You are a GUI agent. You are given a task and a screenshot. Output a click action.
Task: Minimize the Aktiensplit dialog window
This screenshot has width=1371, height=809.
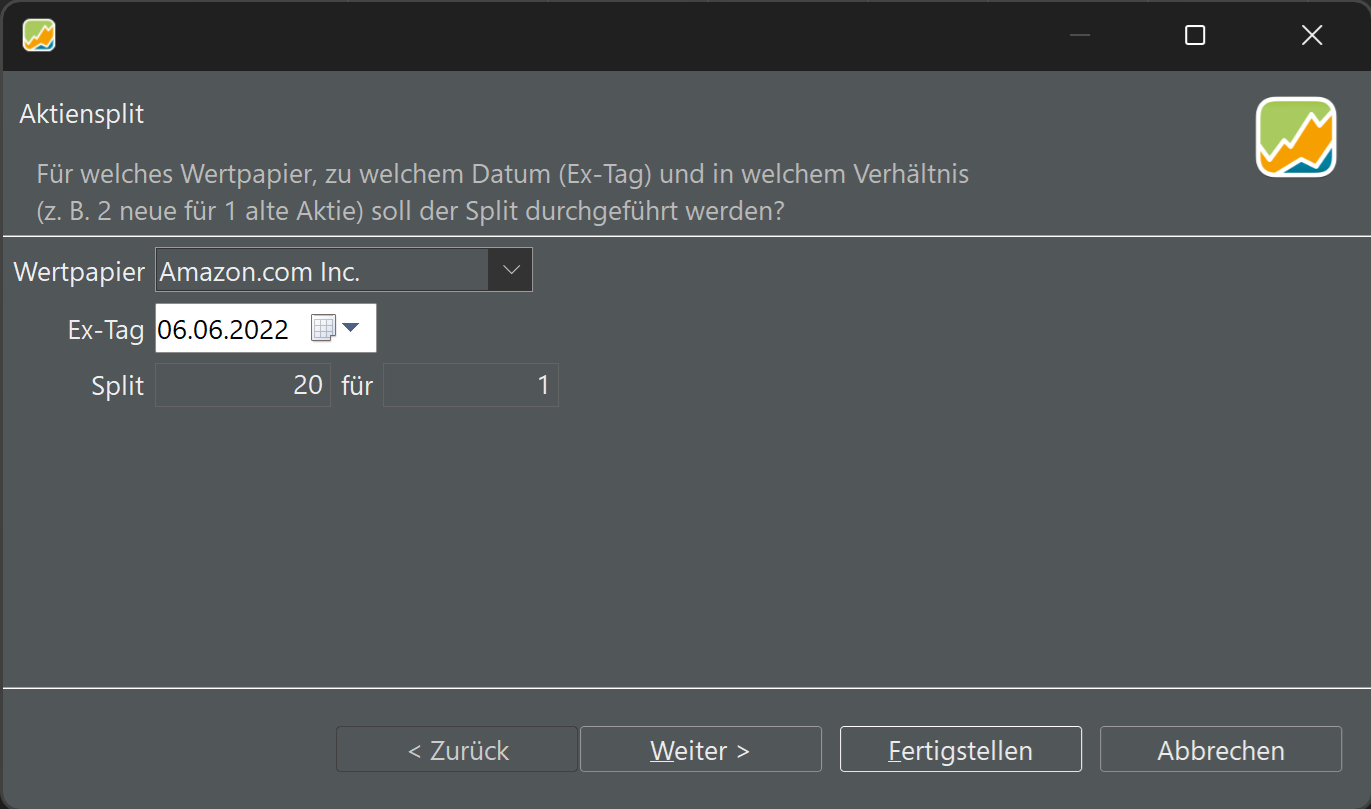pyautogui.click(x=1080, y=35)
